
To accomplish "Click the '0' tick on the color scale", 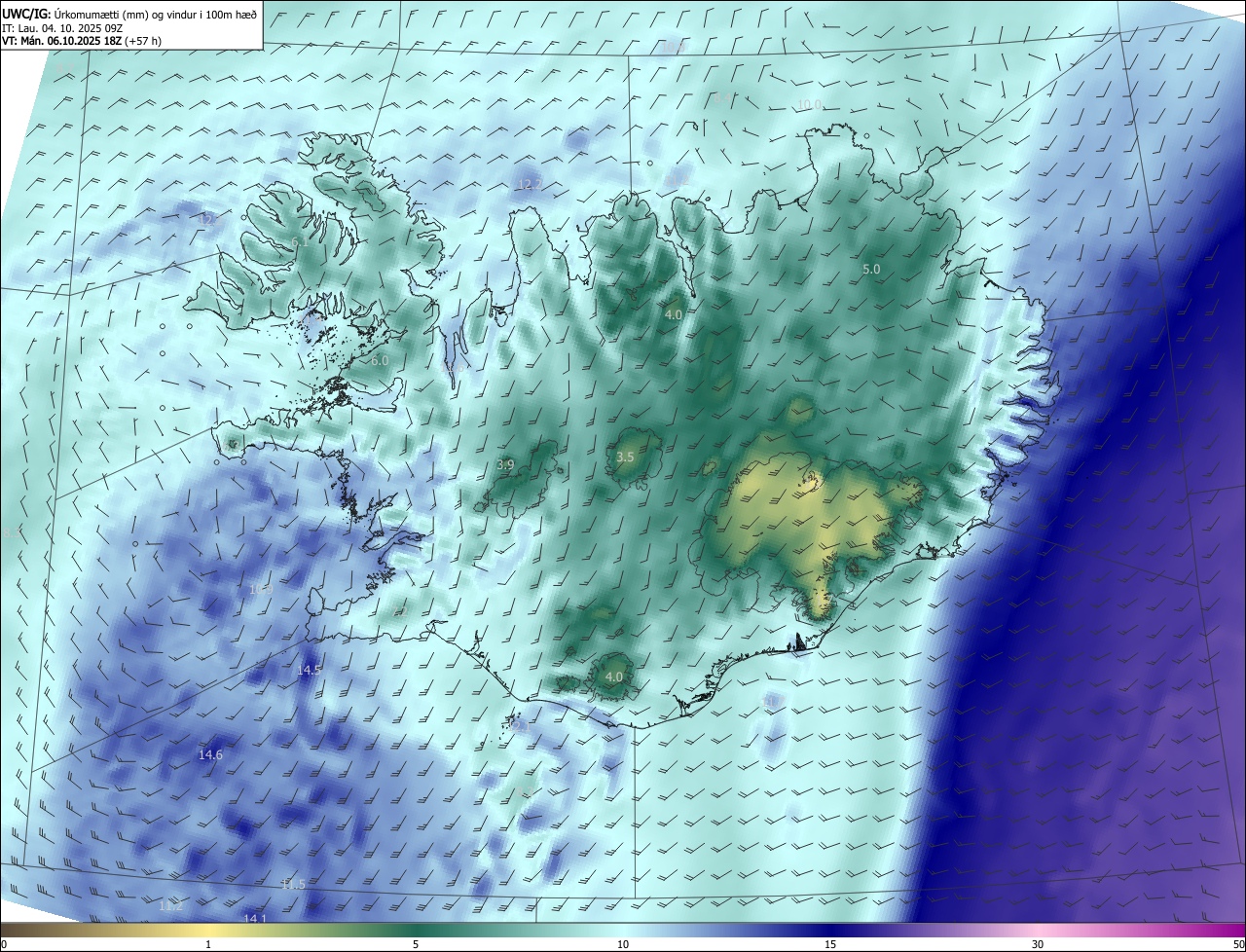I will 3,945.
